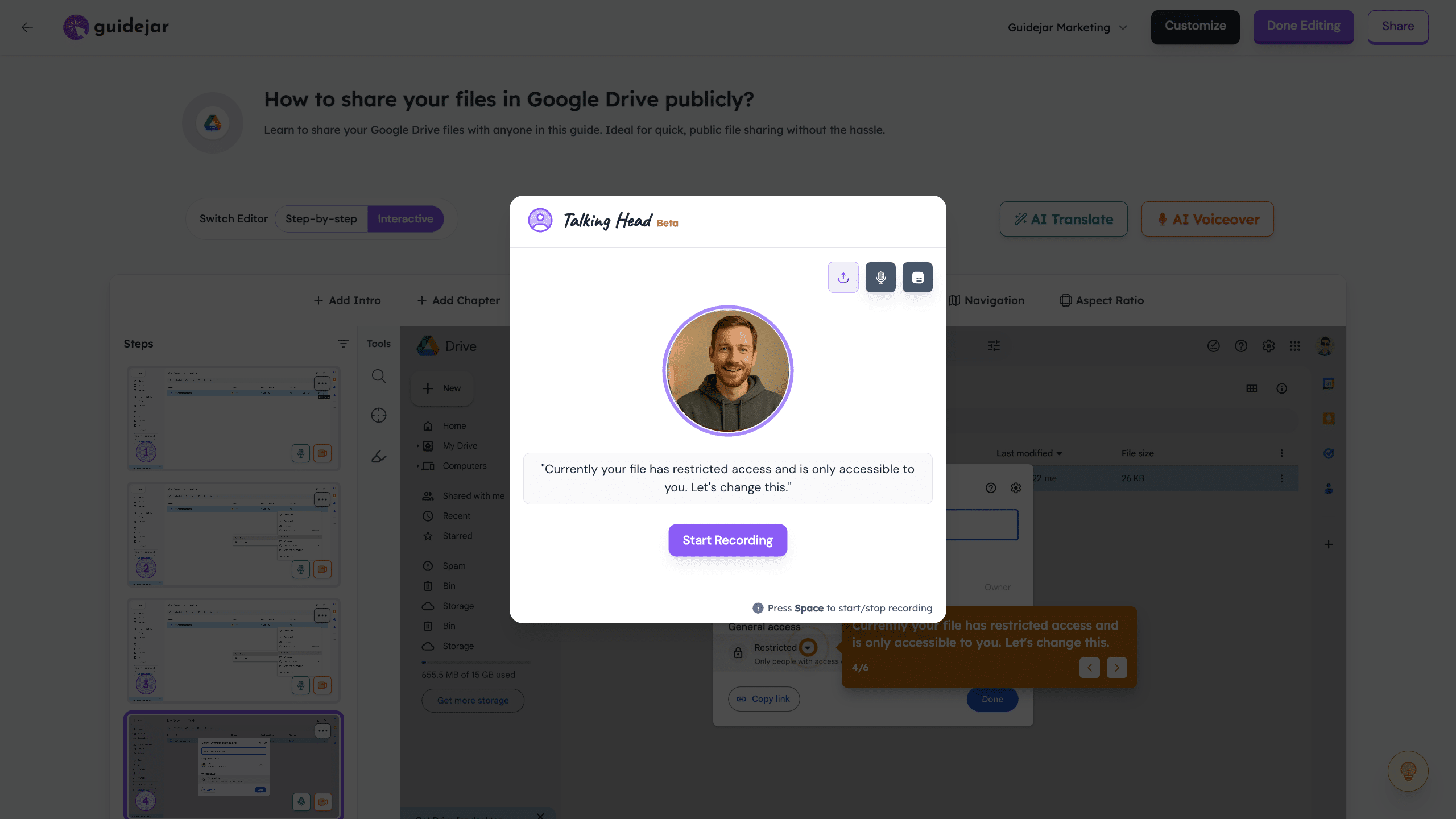Click the steps filter icon beside Steps heading
The height and width of the screenshot is (819, 1456).
coord(343,344)
